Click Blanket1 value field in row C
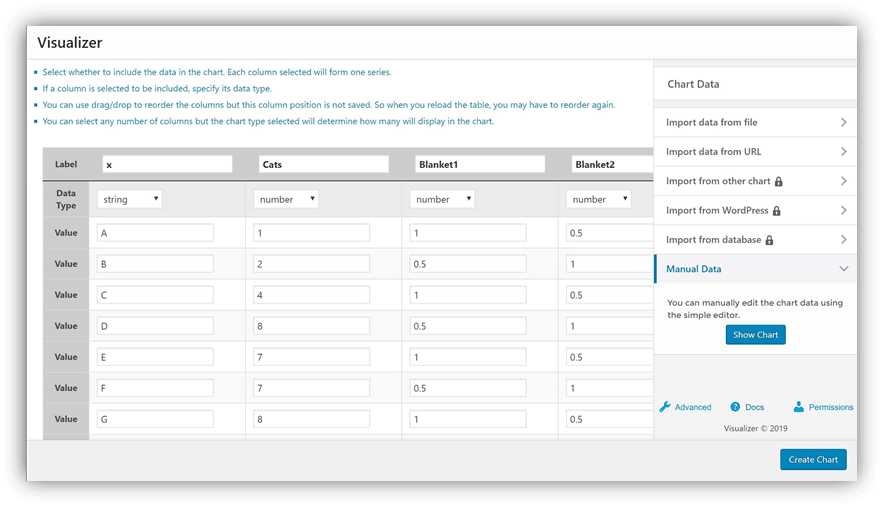Screen dimensions: 882x506 (x=467, y=295)
